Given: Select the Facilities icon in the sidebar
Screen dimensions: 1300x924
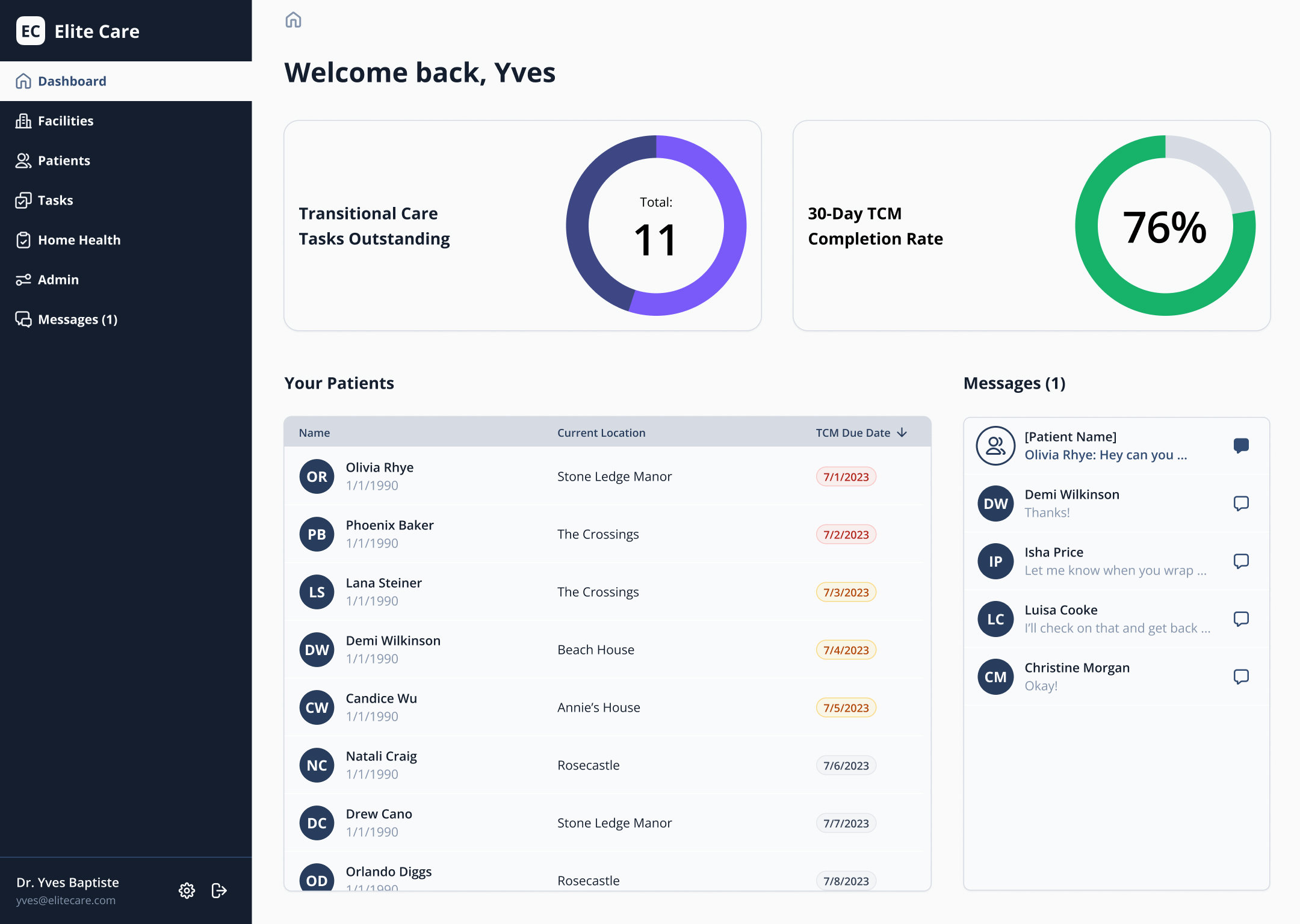Looking at the screenshot, I should pos(23,120).
